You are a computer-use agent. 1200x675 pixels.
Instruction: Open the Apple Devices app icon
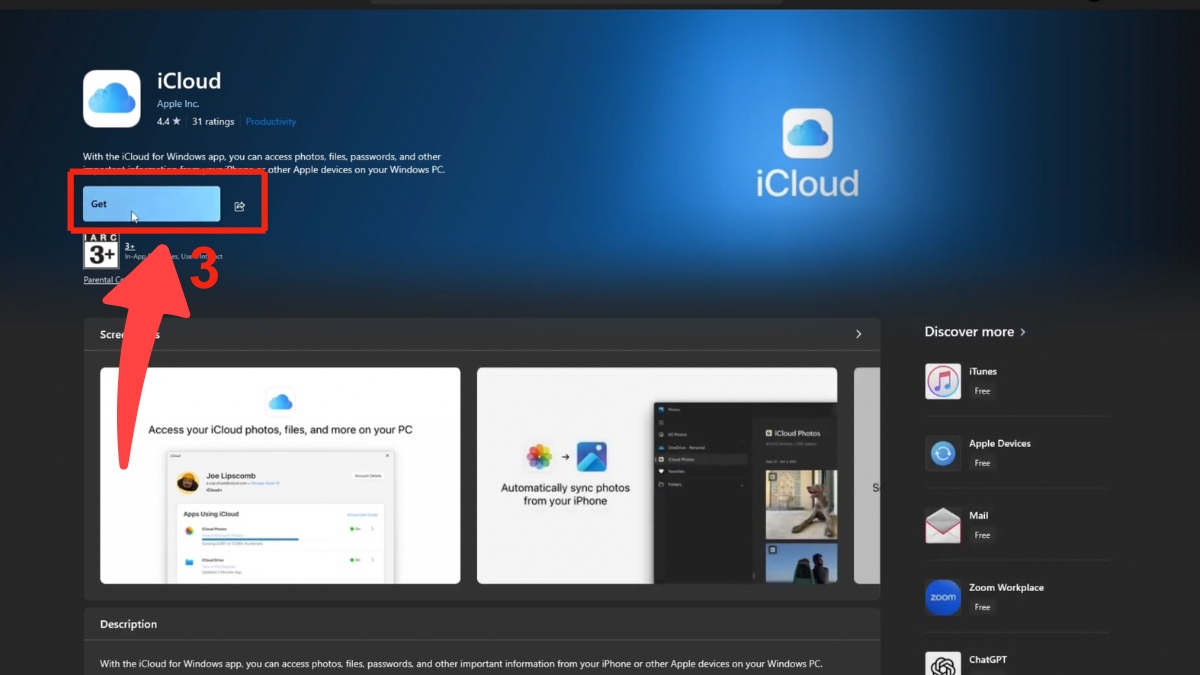[x=942, y=453]
